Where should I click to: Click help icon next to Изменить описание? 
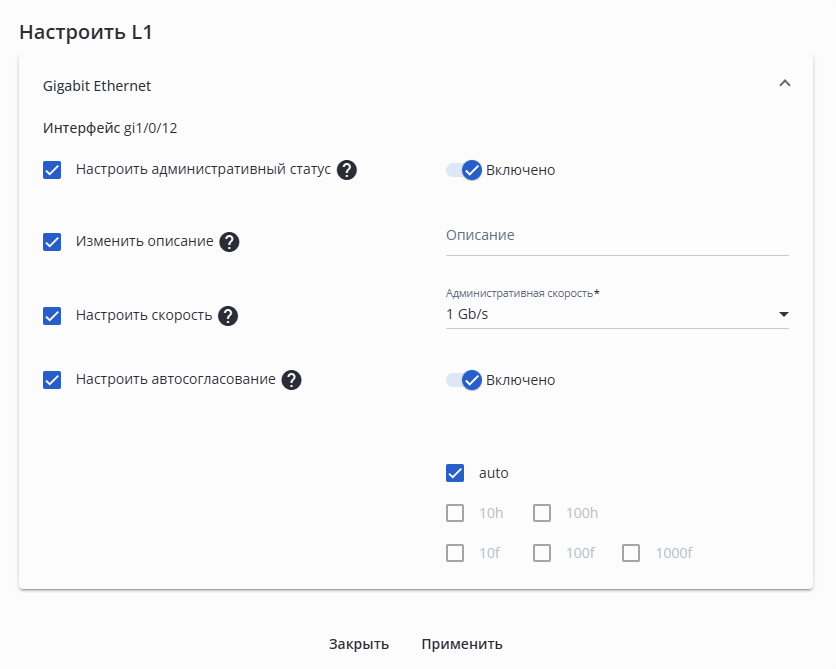click(229, 242)
